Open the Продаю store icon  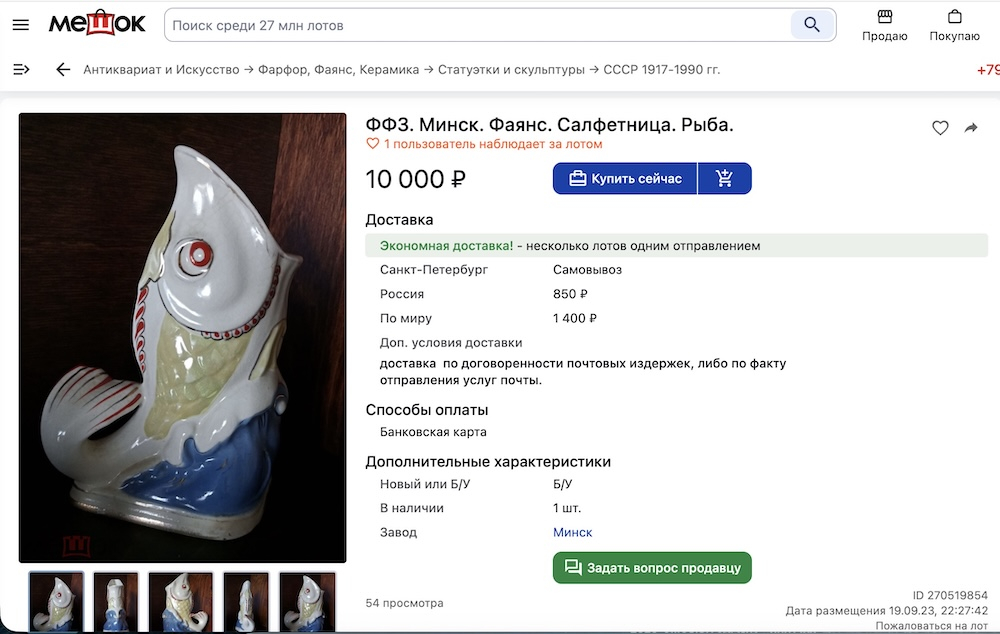(884, 25)
